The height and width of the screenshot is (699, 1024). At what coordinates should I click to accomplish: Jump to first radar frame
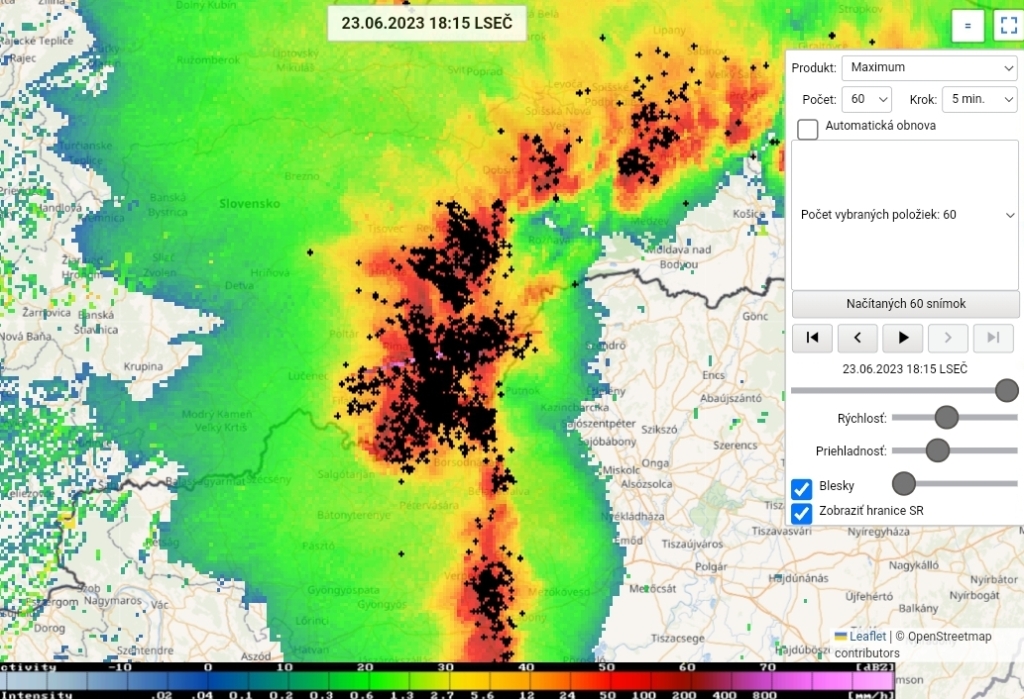[x=812, y=338]
